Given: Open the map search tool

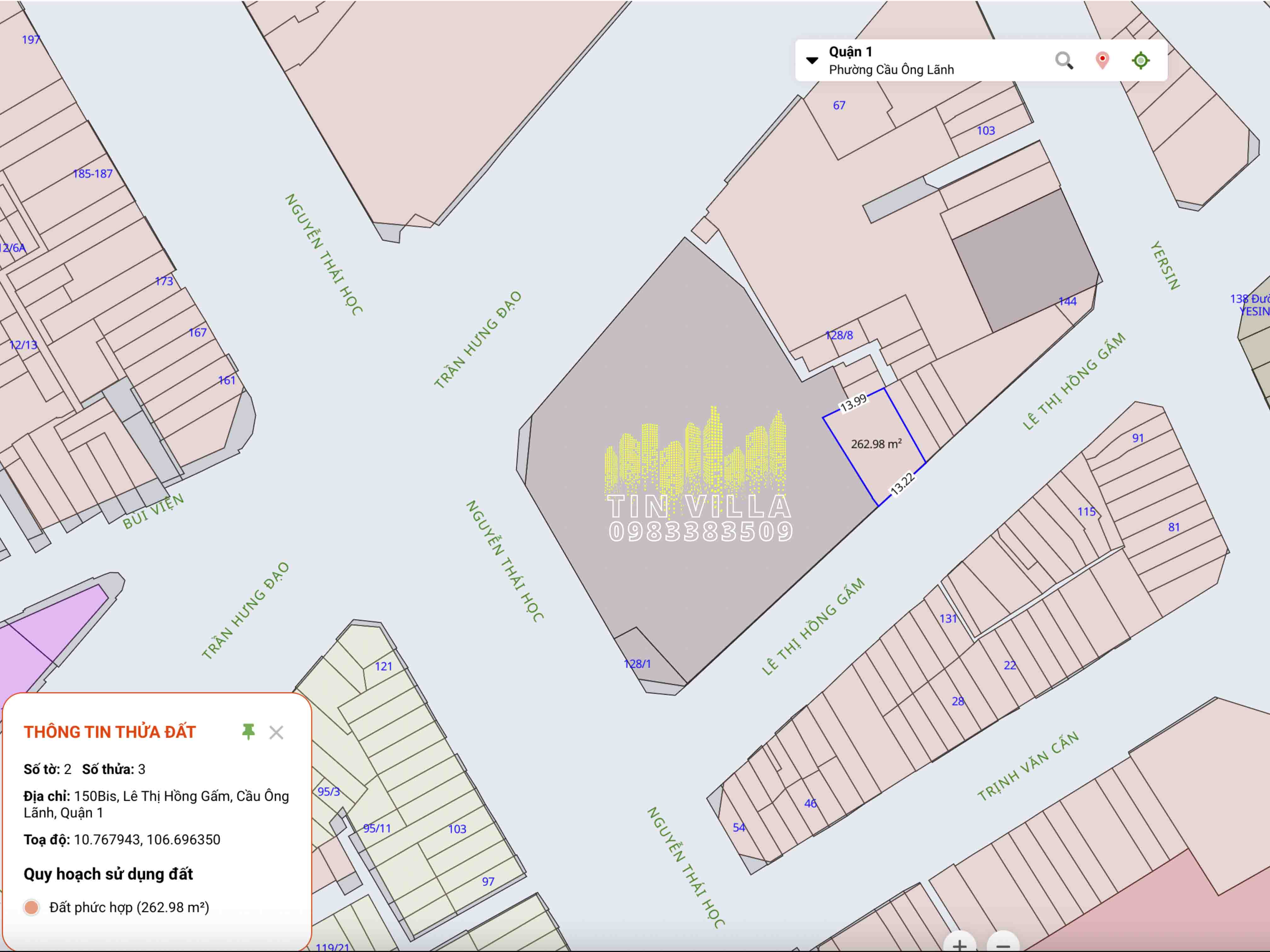Looking at the screenshot, I should click(x=1064, y=60).
